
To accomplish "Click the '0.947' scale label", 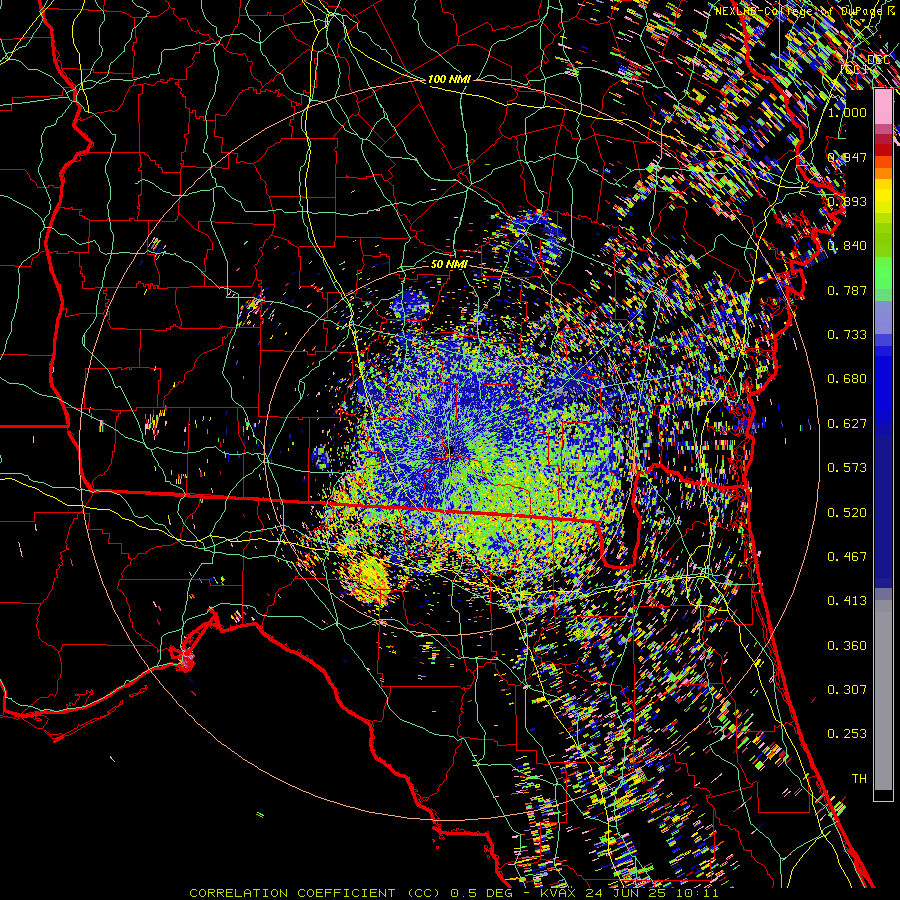I will 847,157.
